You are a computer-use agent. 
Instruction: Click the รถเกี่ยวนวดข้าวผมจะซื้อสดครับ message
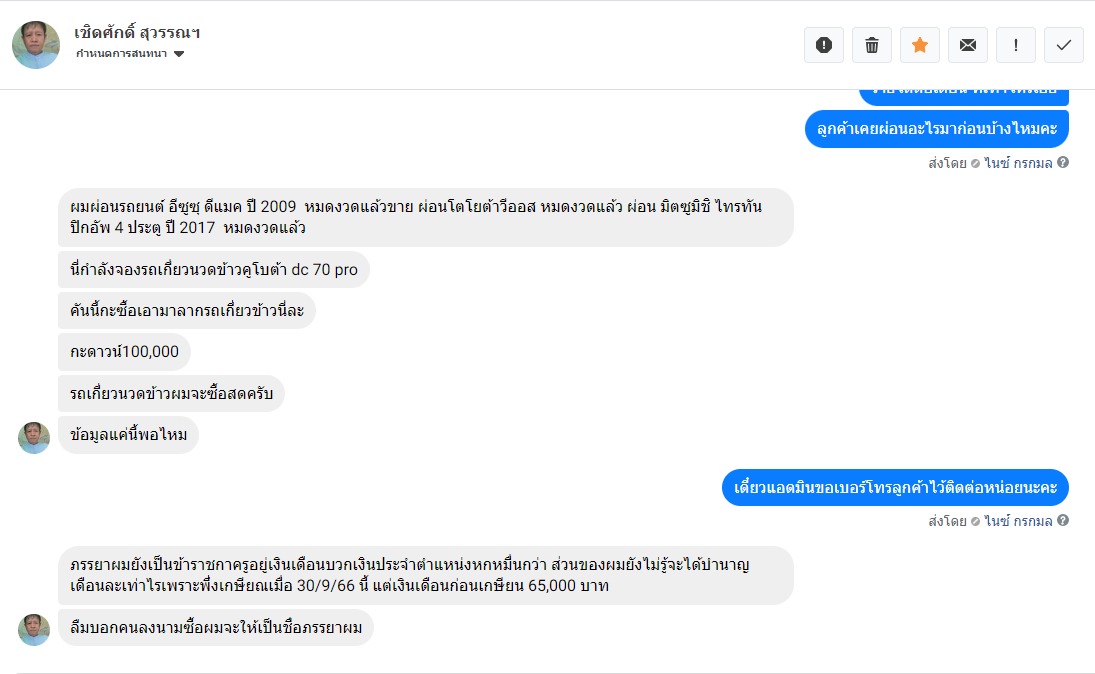coord(171,394)
